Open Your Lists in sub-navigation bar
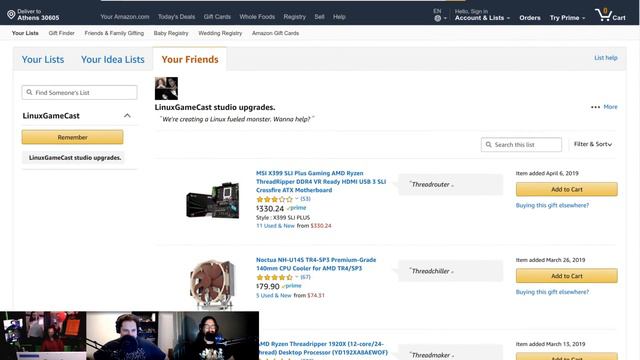640x360 pixels. pyautogui.click(x=25, y=33)
